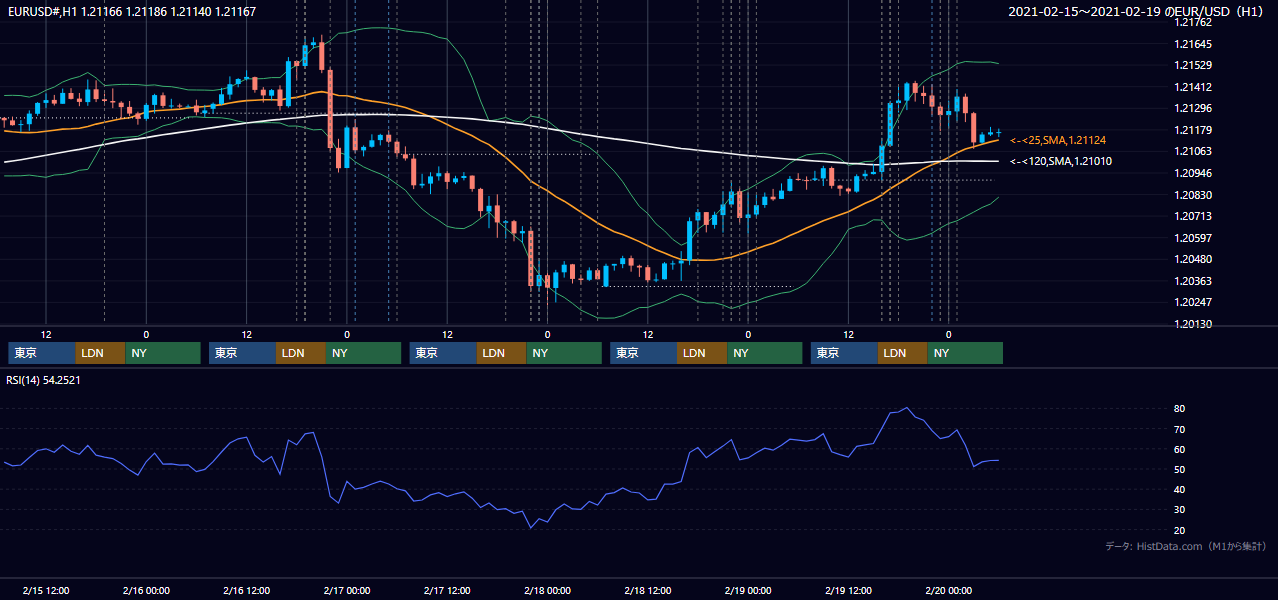Screen dimensions: 1278x600
Task: Choose the 1.20363 price label
Action: [x=1194, y=281]
